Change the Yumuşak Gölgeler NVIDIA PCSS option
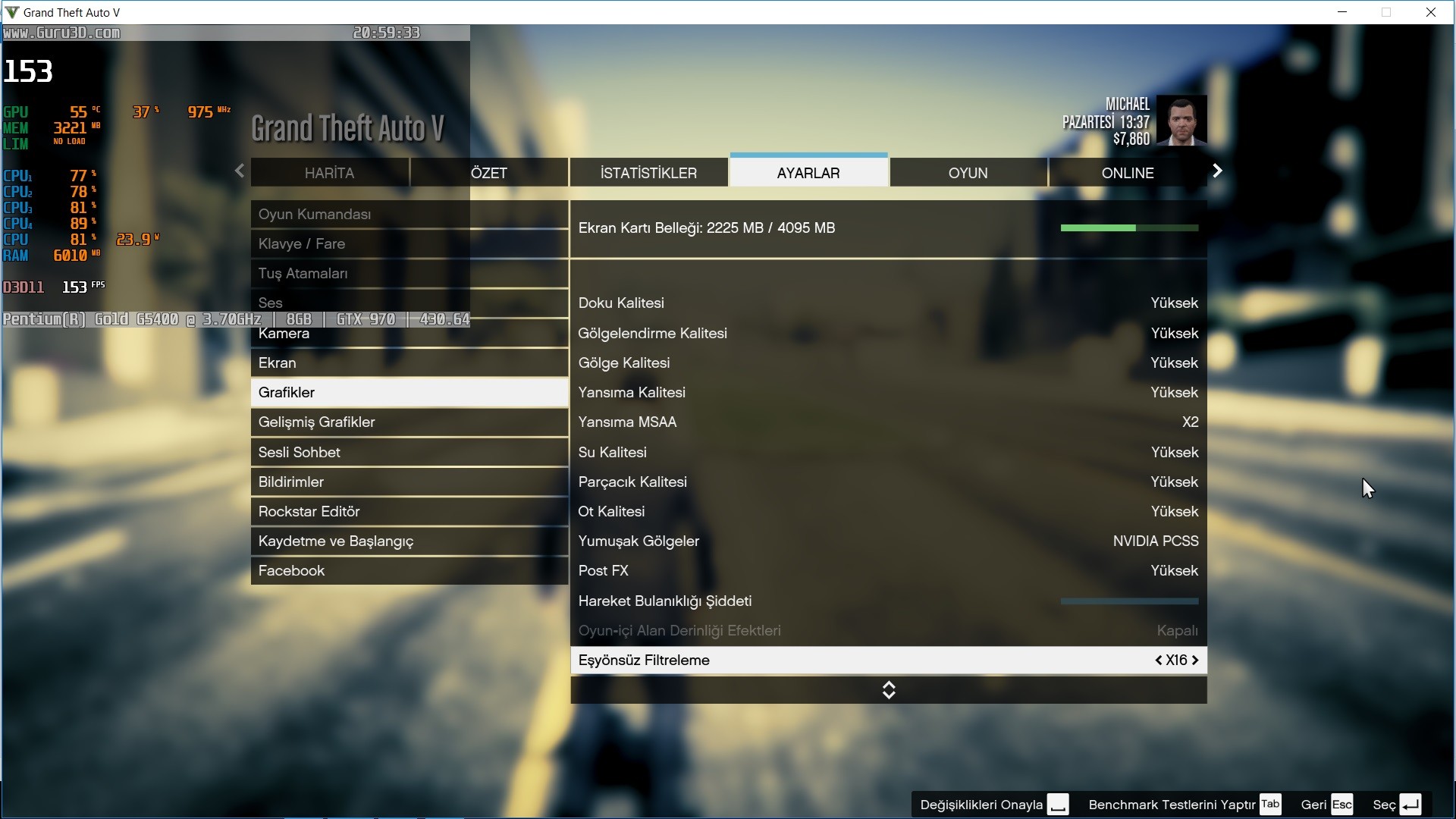The width and height of the screenshot is (1456, 819). point(1155,541)
